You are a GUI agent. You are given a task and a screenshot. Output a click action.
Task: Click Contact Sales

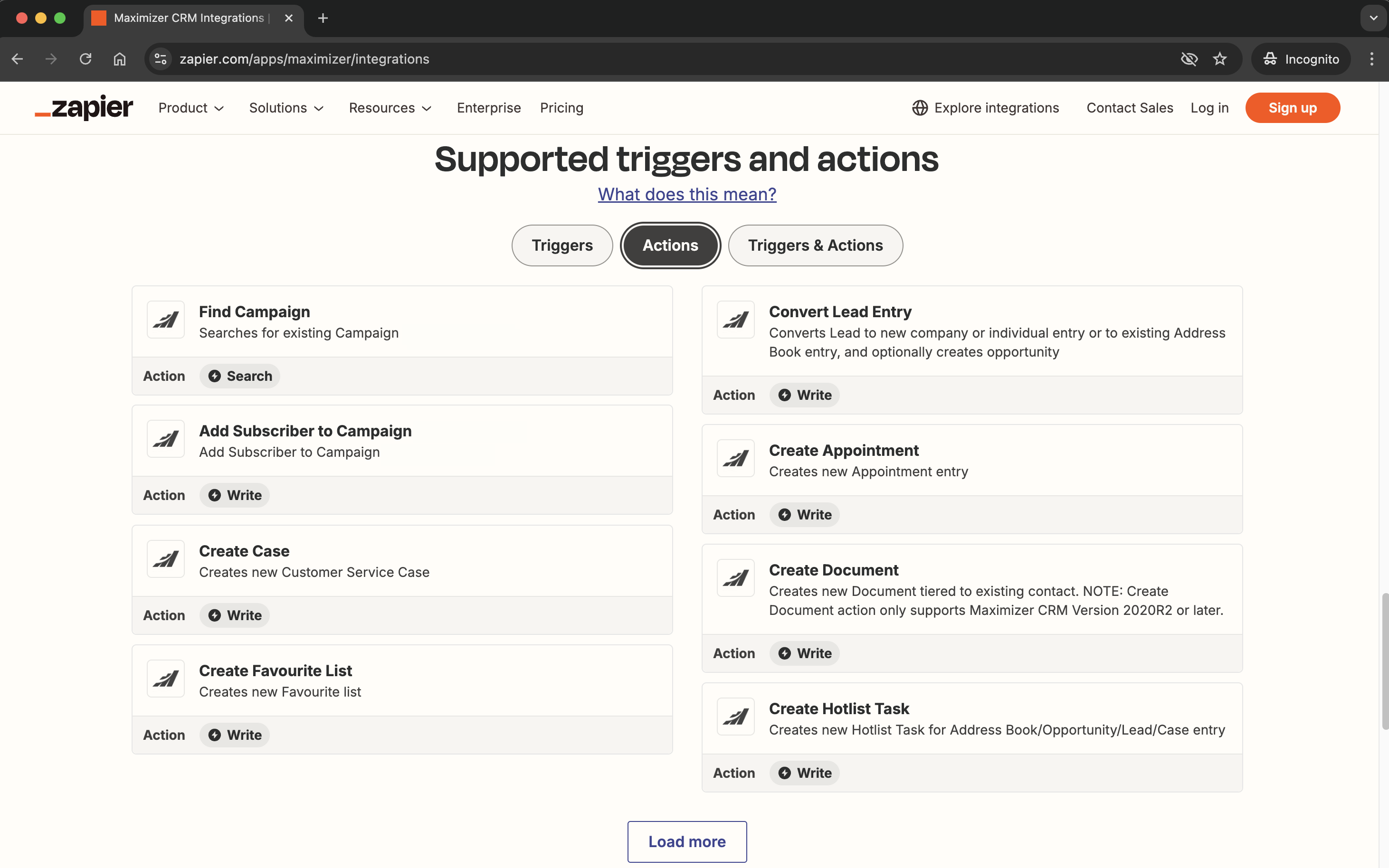coord(1130,108)
